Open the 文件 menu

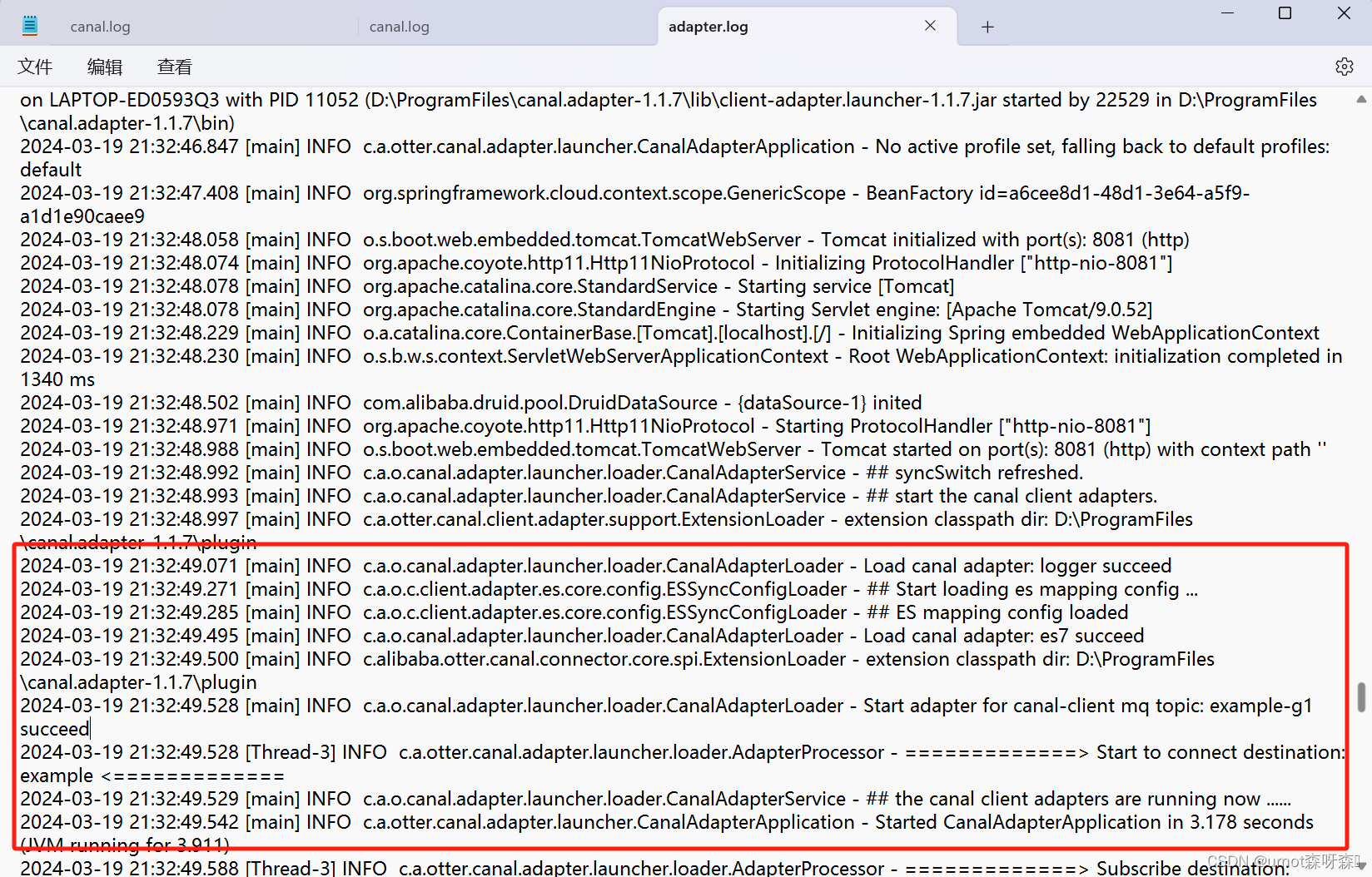pyautogui.click(x=35, y=67)
